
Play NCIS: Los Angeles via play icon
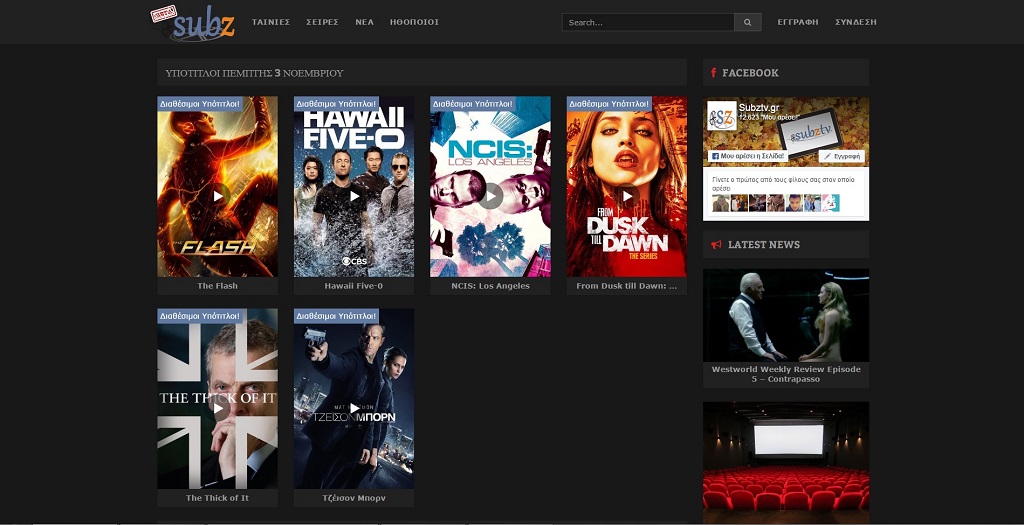click(490, 196)
